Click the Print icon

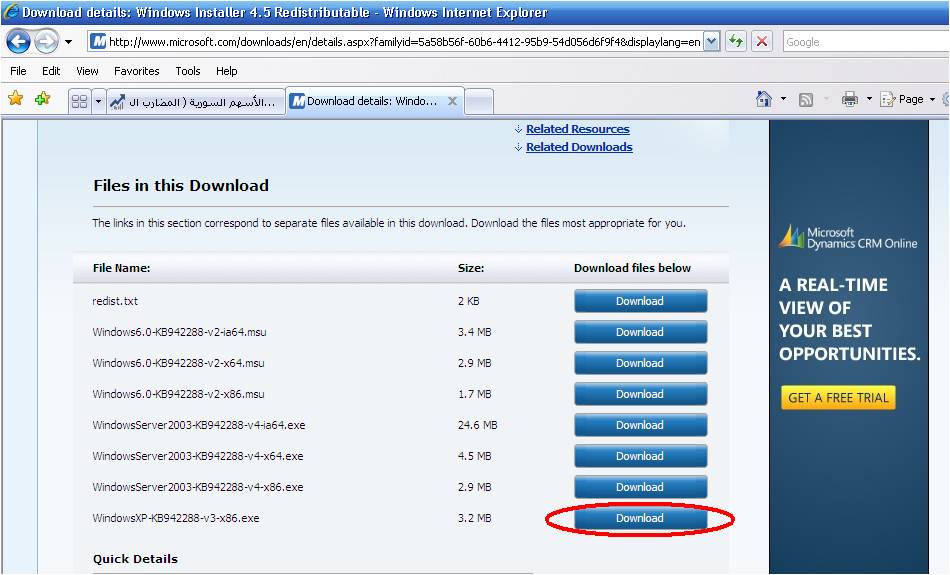(850, 99)
